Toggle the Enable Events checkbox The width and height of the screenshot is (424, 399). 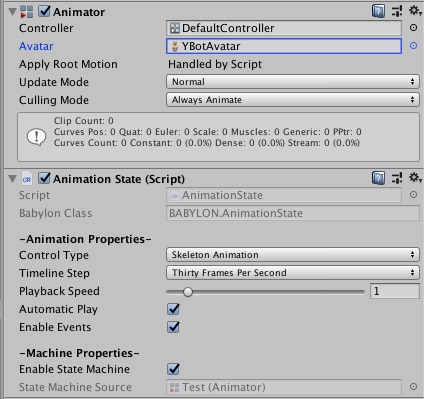click(x=173, y=327)
